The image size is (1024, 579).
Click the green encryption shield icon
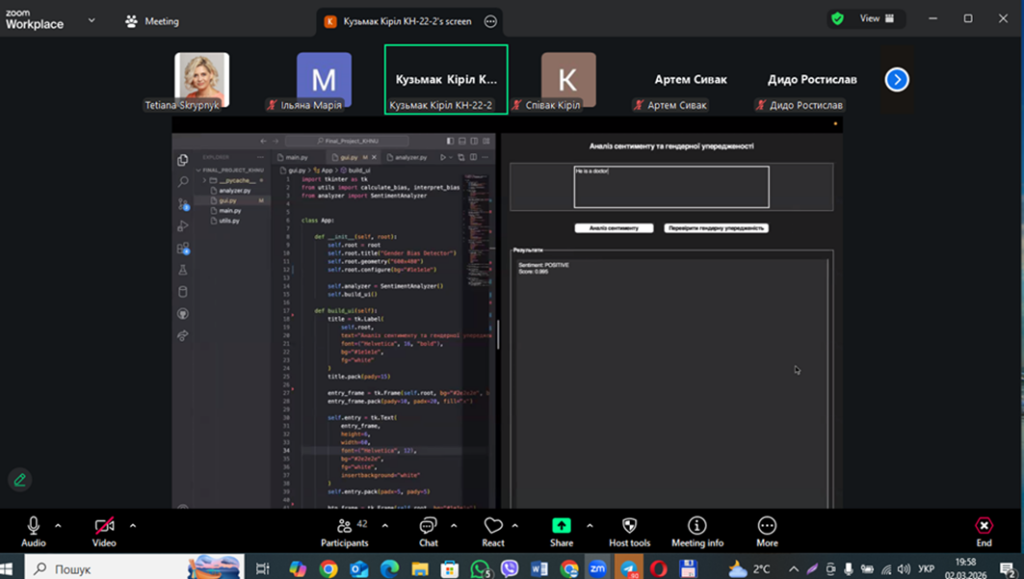(x=837, y=18)
